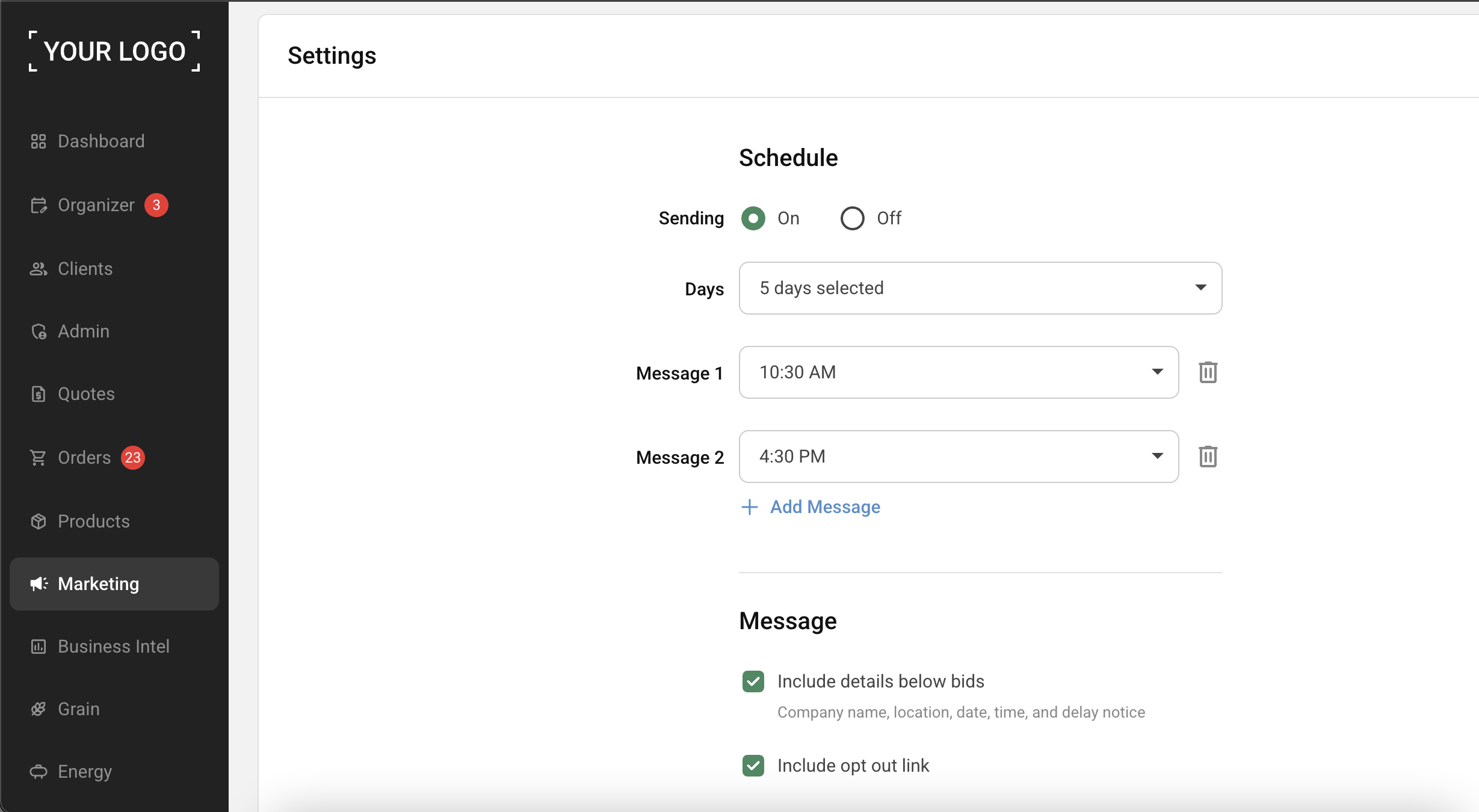Click the YOUR LOGO header
1479x812 pixels.
click(114, 51)
